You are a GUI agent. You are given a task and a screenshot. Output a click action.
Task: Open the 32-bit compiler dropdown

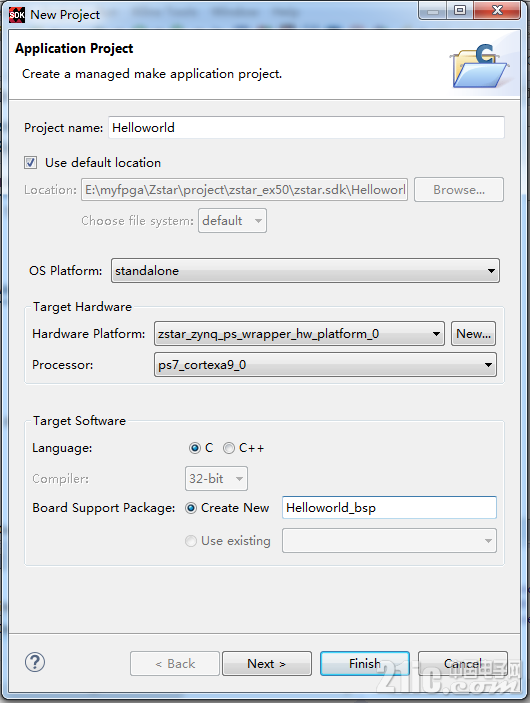click(216, 479)
